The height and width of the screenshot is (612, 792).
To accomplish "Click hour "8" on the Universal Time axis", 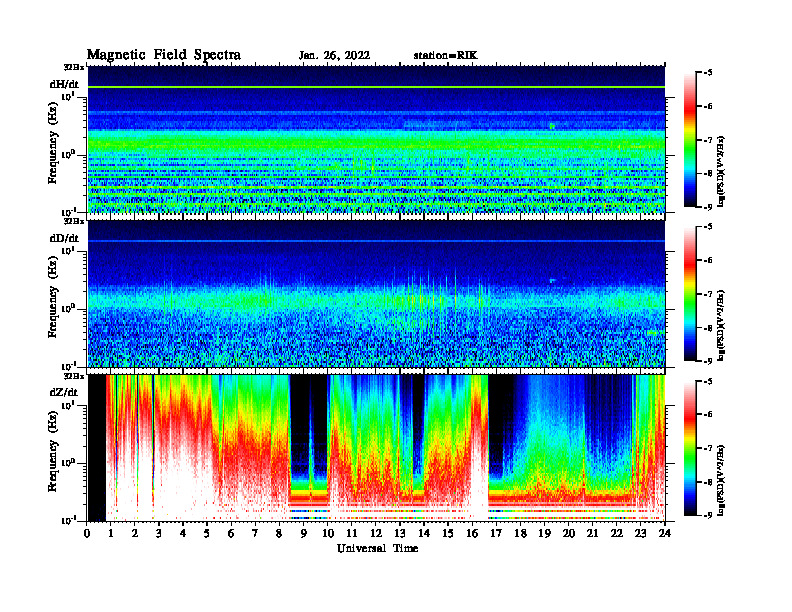I will (279, 534).
